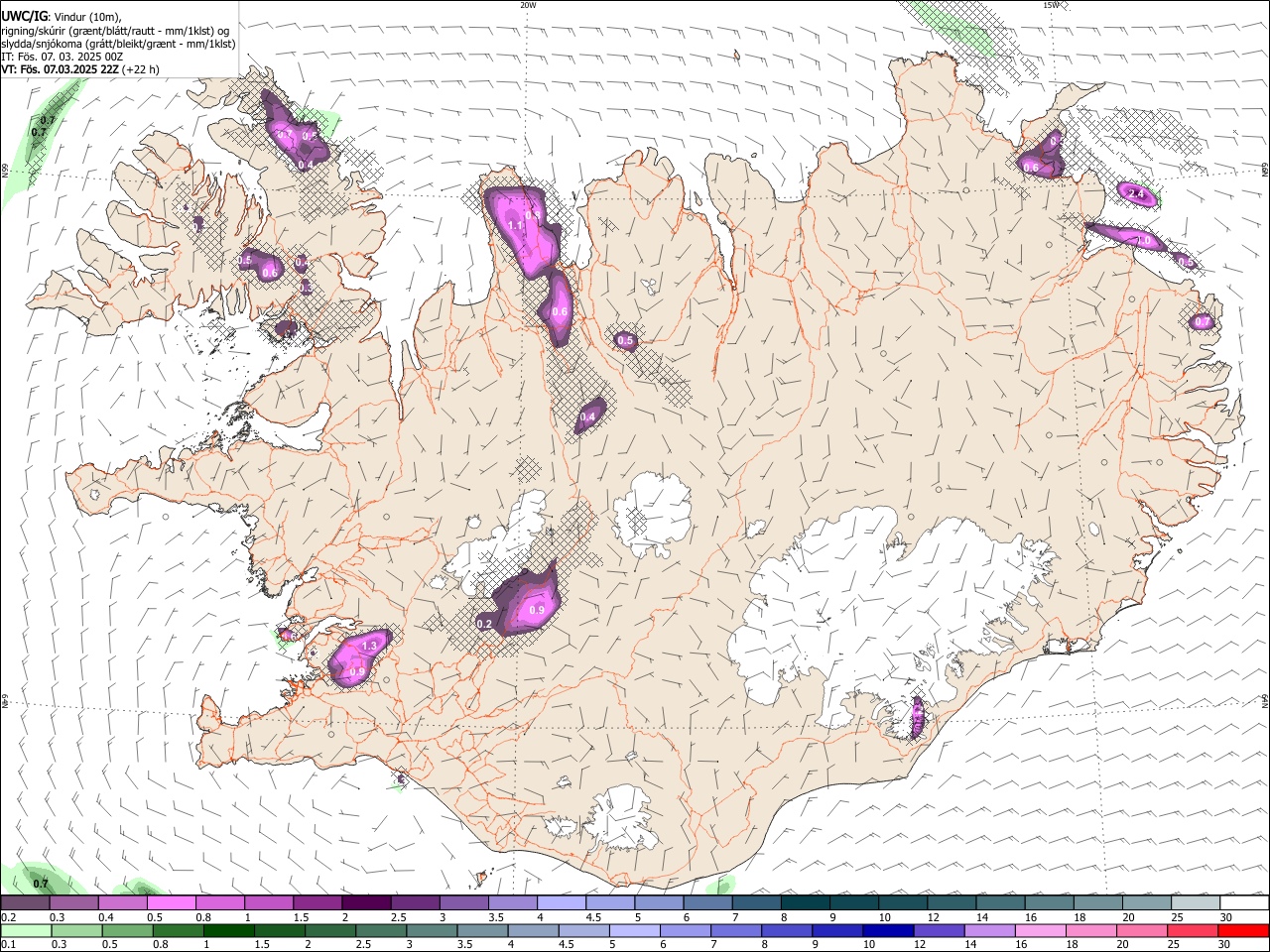Click the pink 0.5 swatch in upper legend
Image resolution: width=1270 pixels, height=952 pixels.
click(172, 903)
